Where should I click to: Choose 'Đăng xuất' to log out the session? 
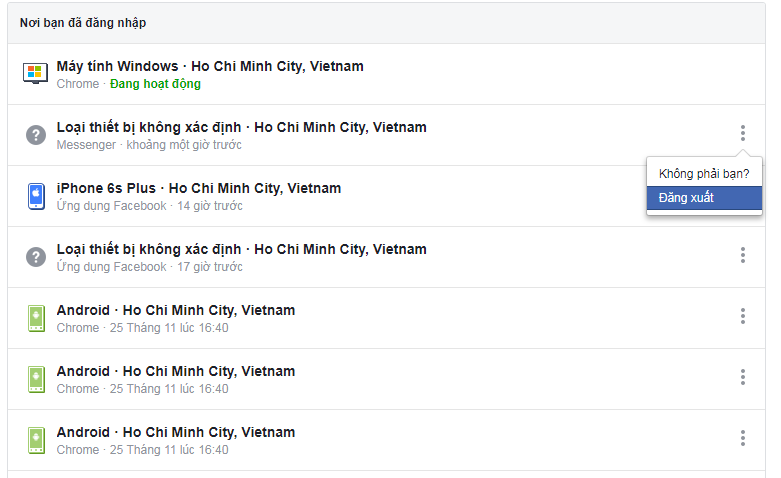pos(704,198)
